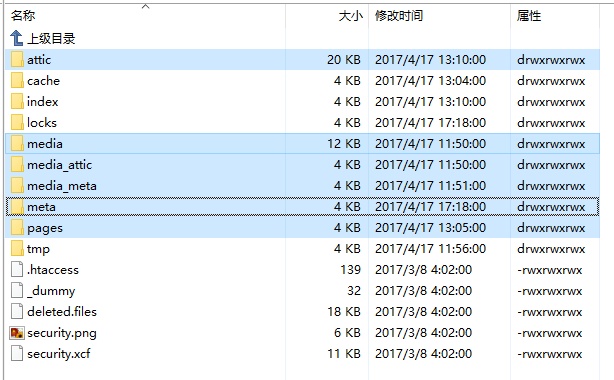The height and width of the screenshot is (380, 614).
Task: Click tmp's 2017/4/17 11:56:00 timestamp
Action: [x=430, y=249]
